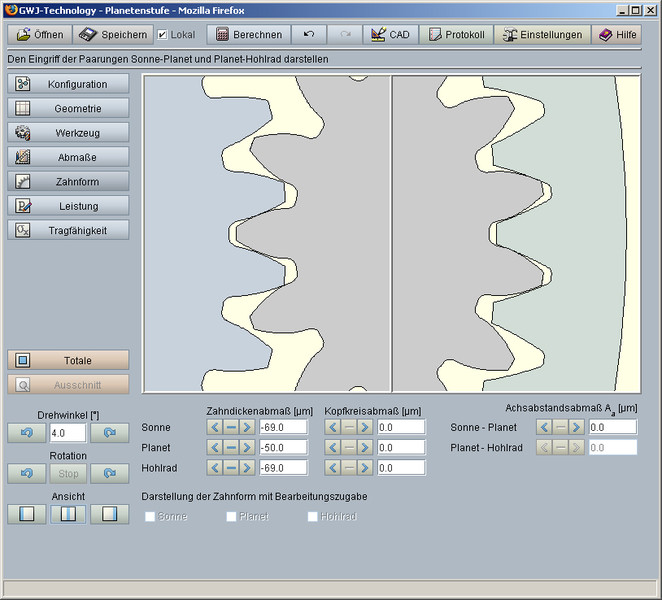Select the middle Ansicht view button

click(68, 514)
